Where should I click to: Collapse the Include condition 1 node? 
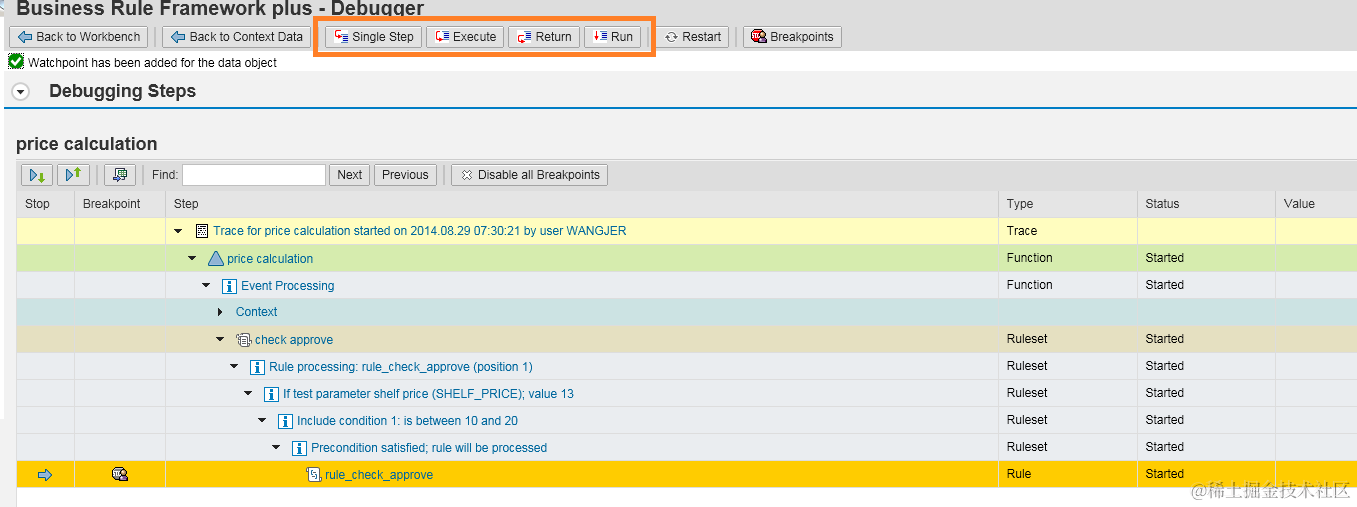pos(262,421)
